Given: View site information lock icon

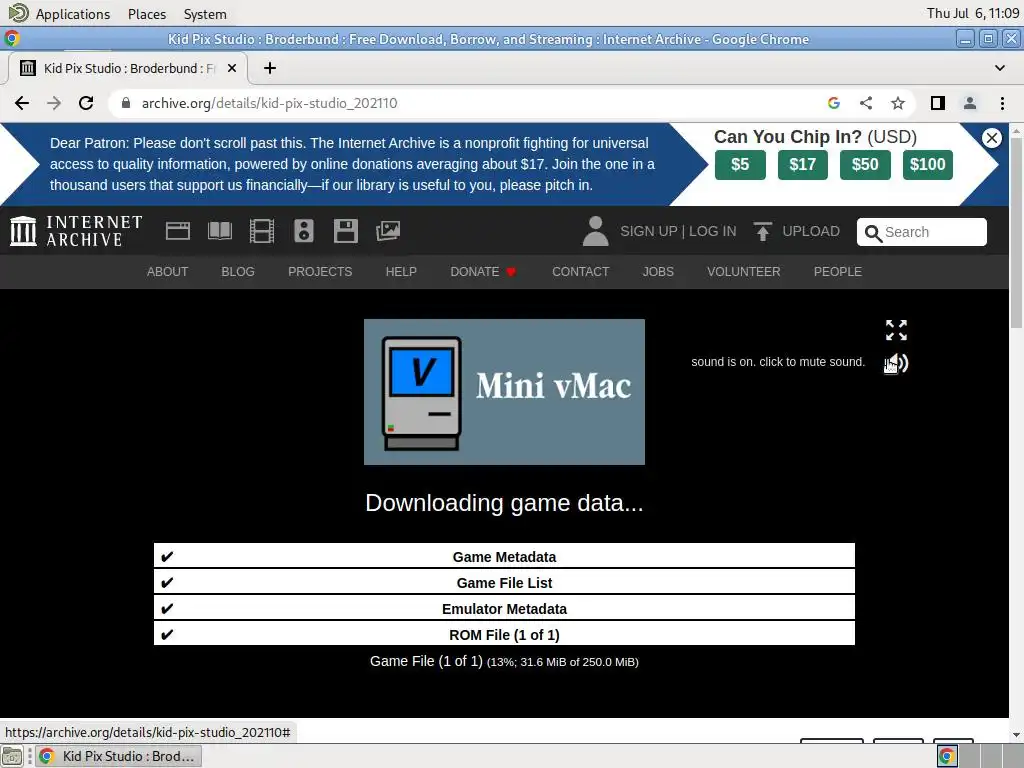Looking at the screenshot, I should click(126, 103).
